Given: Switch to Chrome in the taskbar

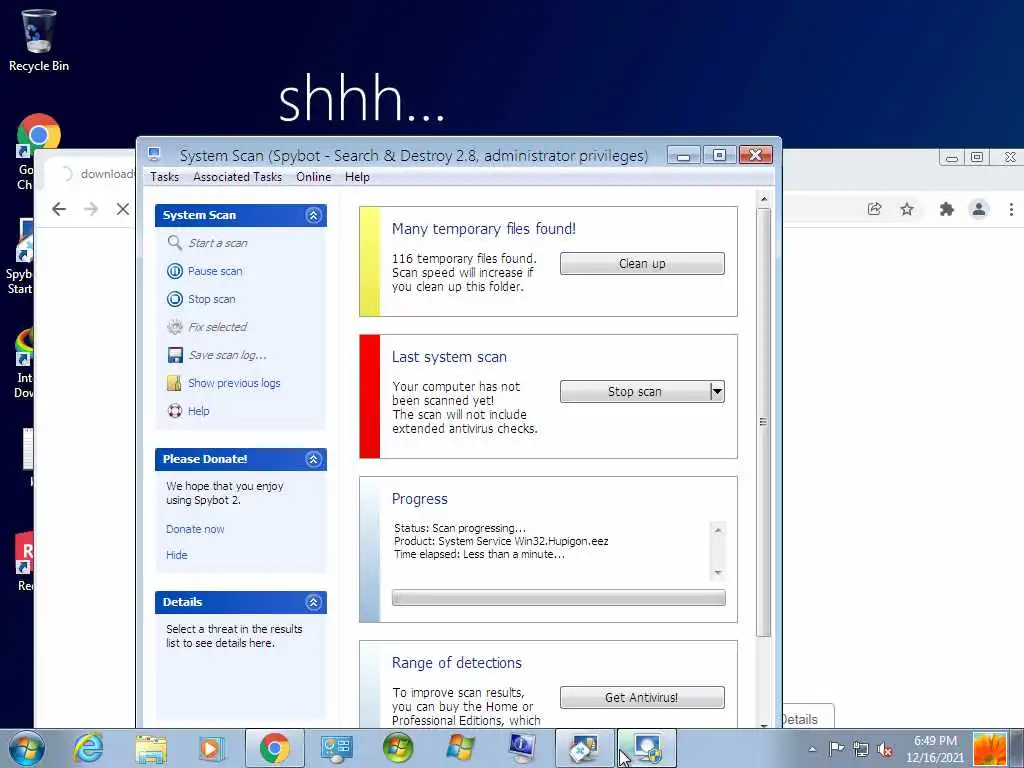Looking at the screenshot, I should click(x=274, y=748).
